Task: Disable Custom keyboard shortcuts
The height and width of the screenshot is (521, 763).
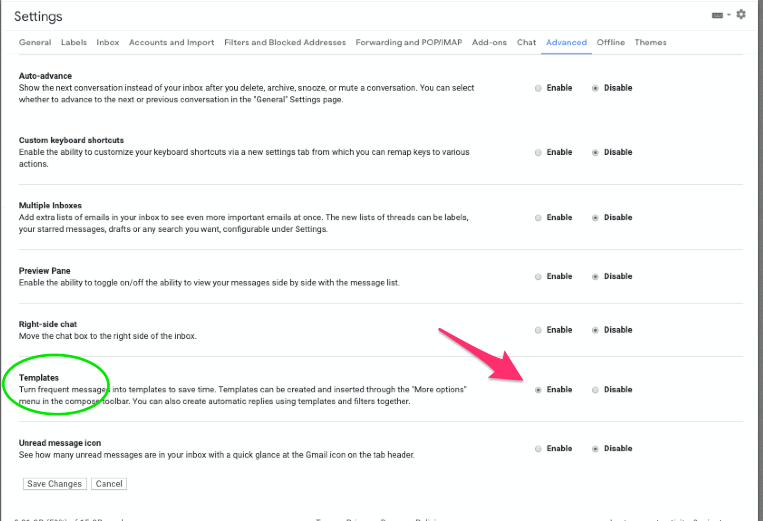Action: tap(595, 152)
